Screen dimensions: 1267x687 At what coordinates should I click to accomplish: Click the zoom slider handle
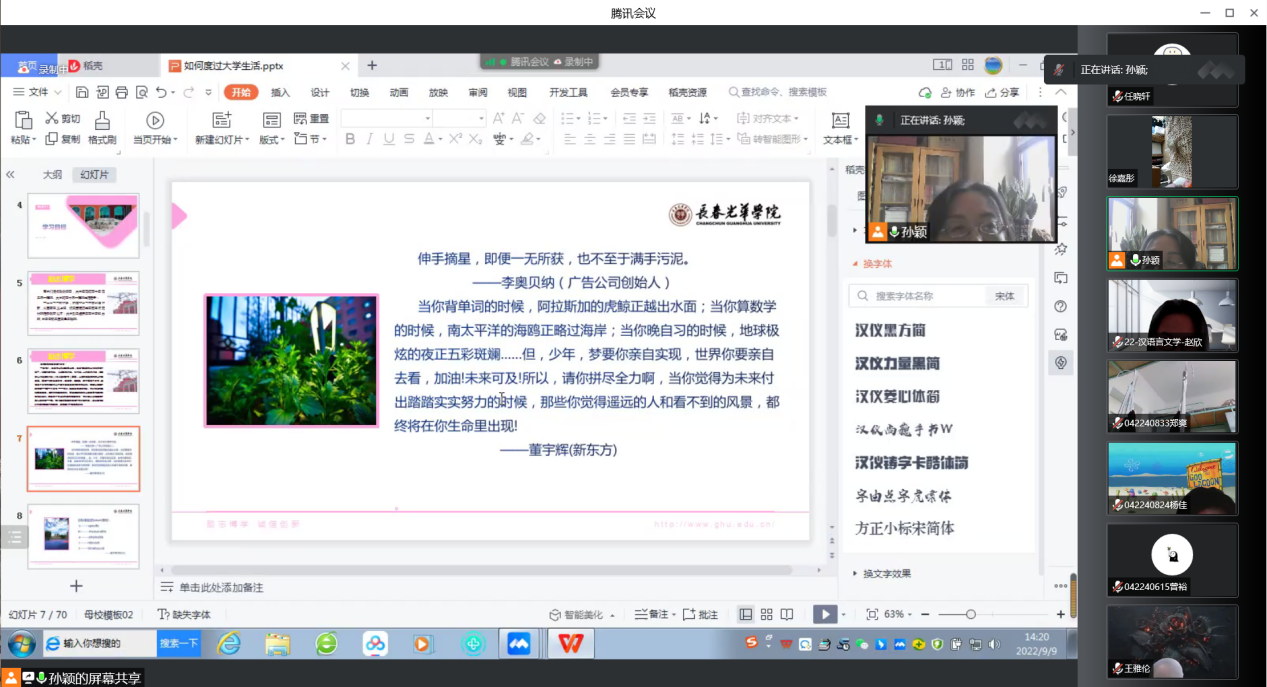[970, 614]
